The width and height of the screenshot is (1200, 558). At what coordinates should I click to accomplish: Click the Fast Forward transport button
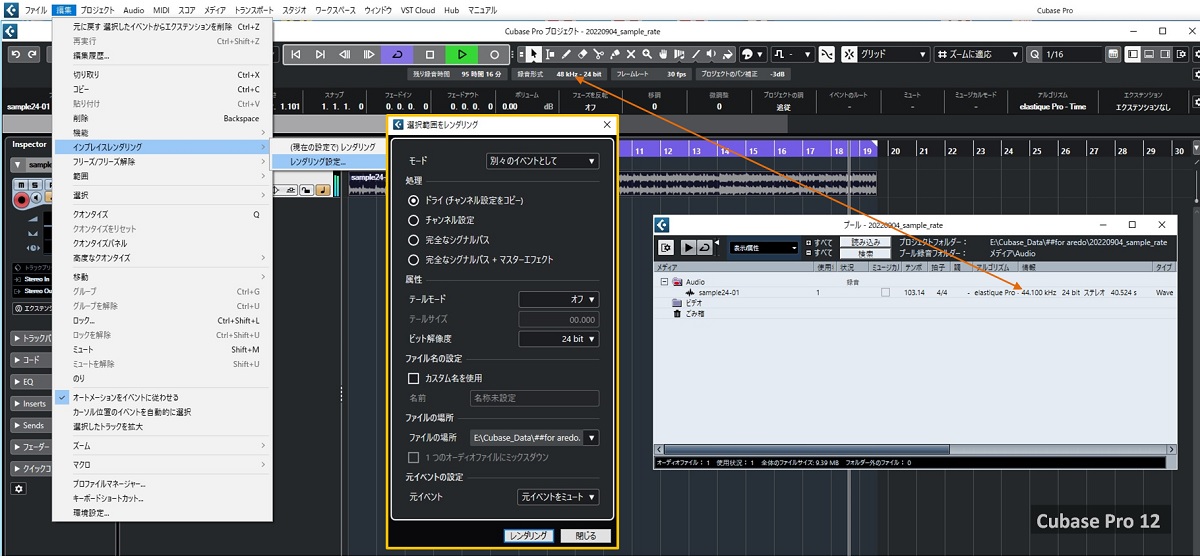pos(369,54)
